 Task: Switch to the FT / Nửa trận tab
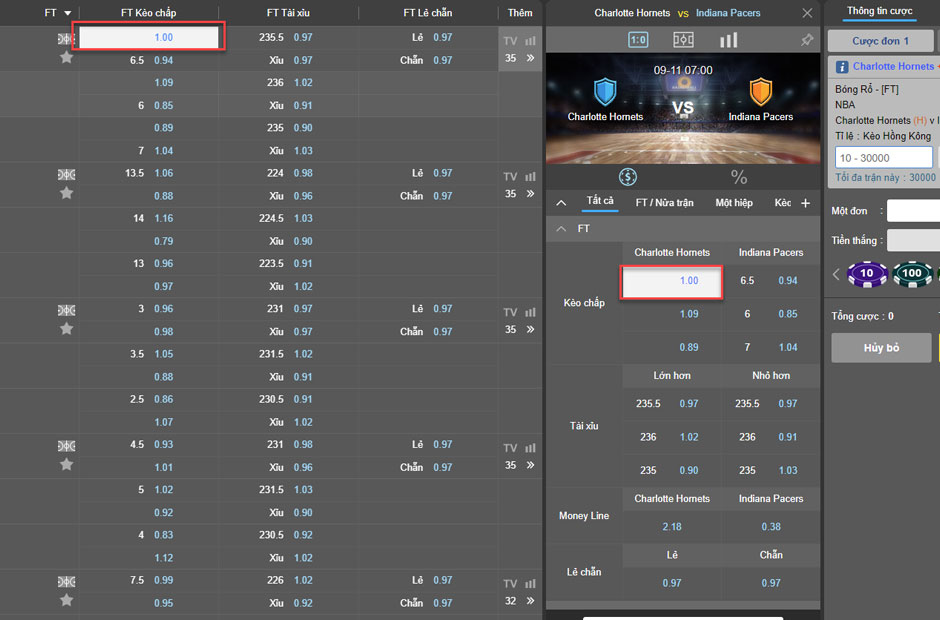[664, 203]
